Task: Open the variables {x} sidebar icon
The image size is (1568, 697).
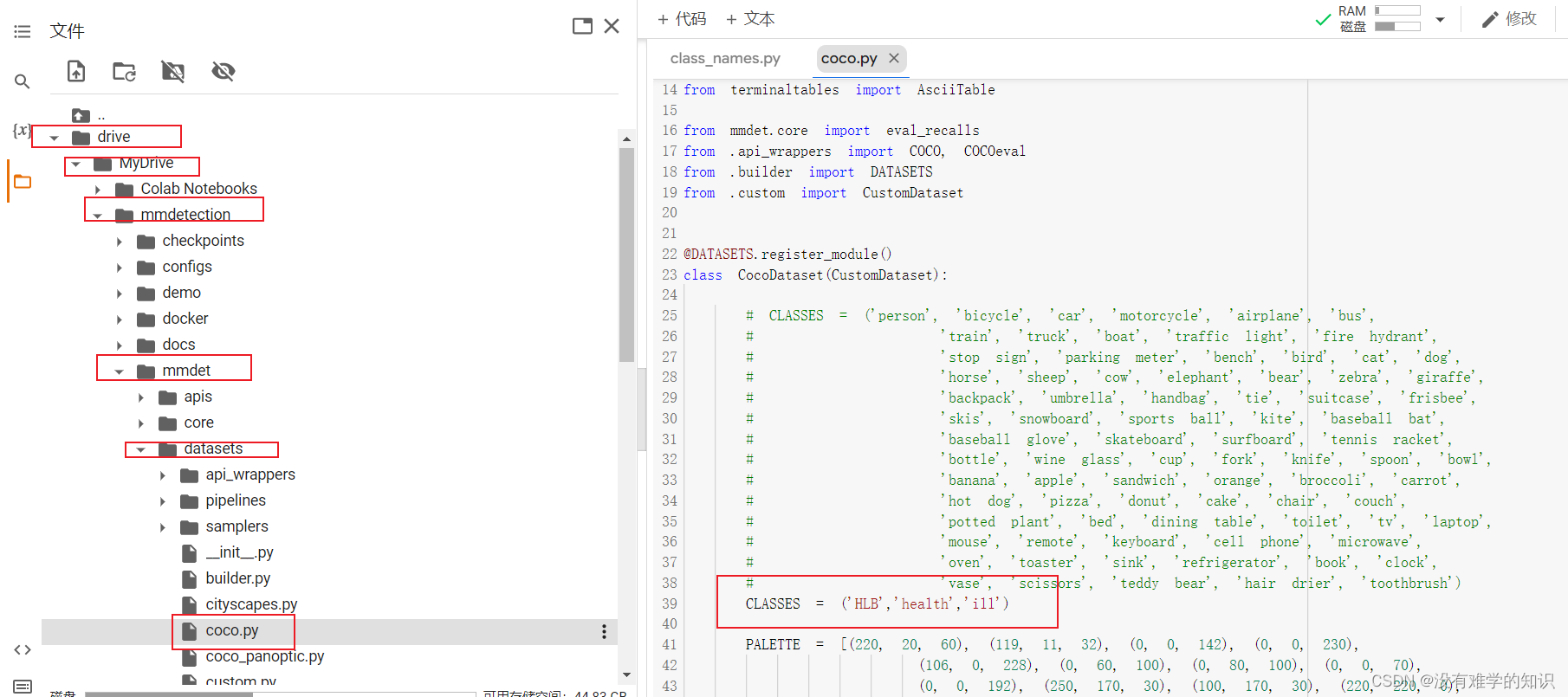Action: tap(22, 131)
